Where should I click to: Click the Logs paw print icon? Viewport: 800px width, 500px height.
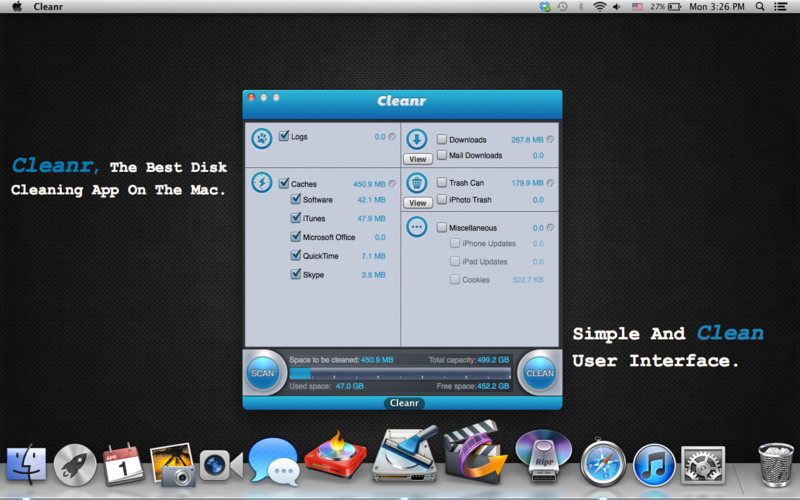pyautogui.click(x=261, y=138)
